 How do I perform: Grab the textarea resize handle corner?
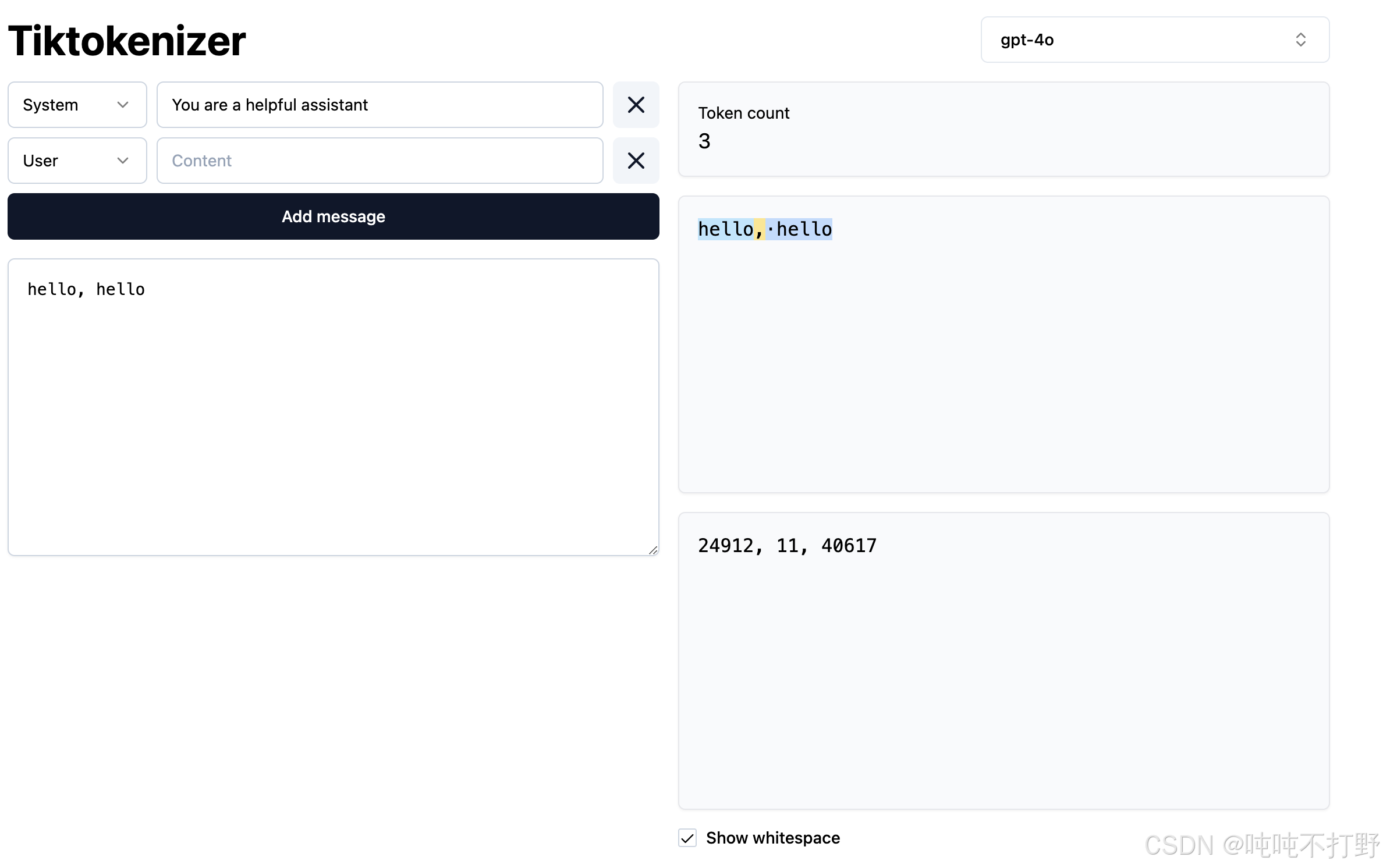click(653, 550)
